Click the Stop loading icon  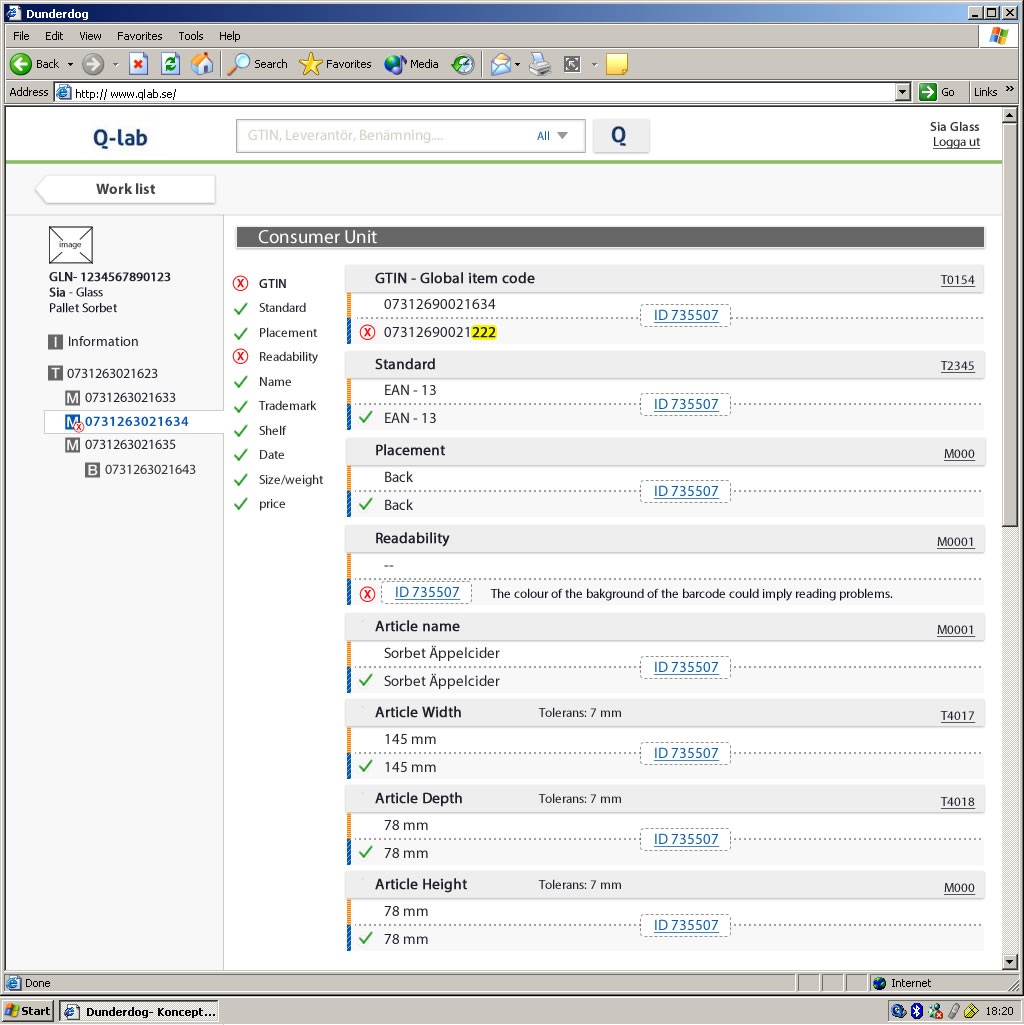[139, 64]
